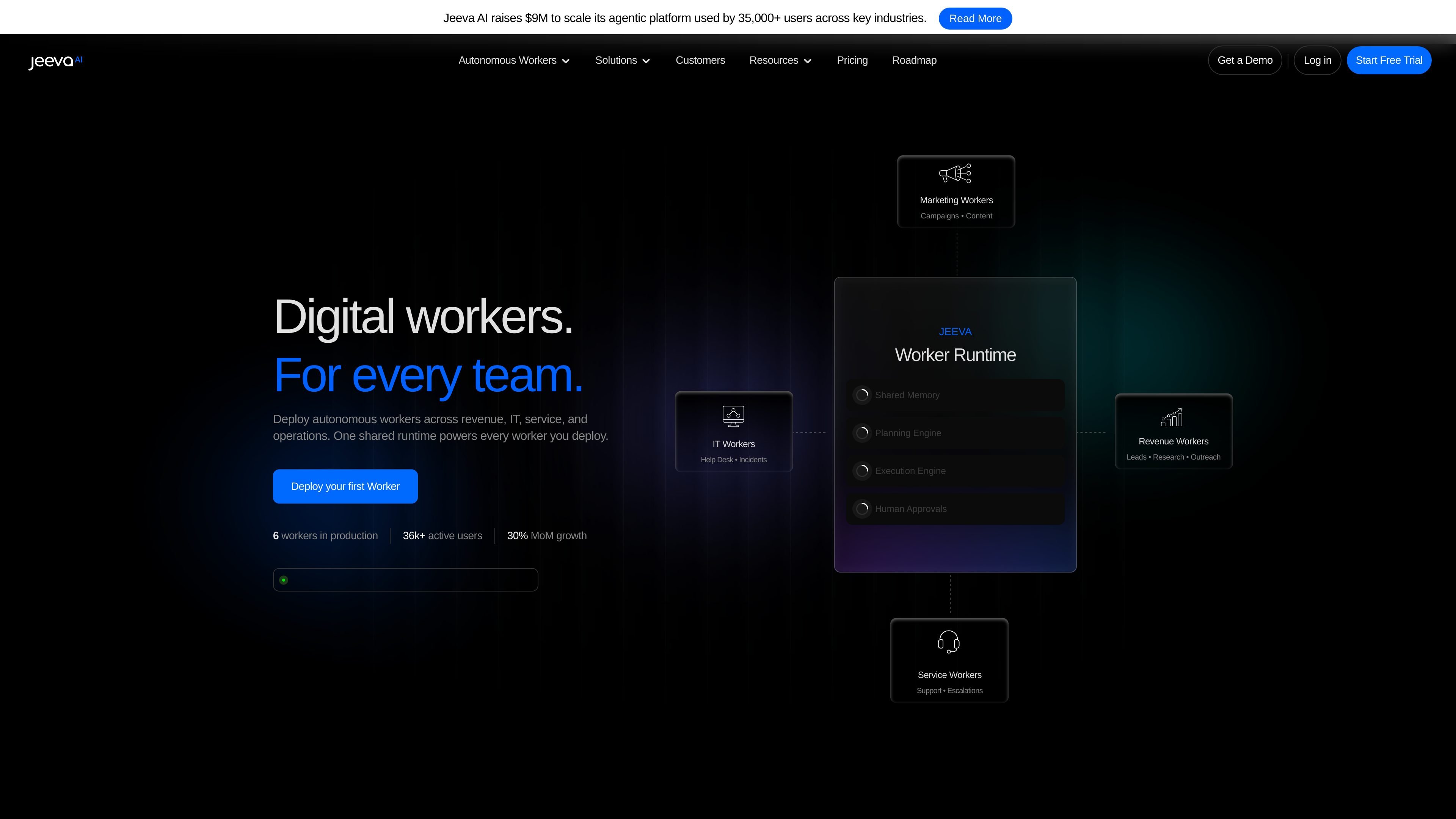Select the Revenue Workers card title
The image size is (1456, 819).
(1174, 441)
